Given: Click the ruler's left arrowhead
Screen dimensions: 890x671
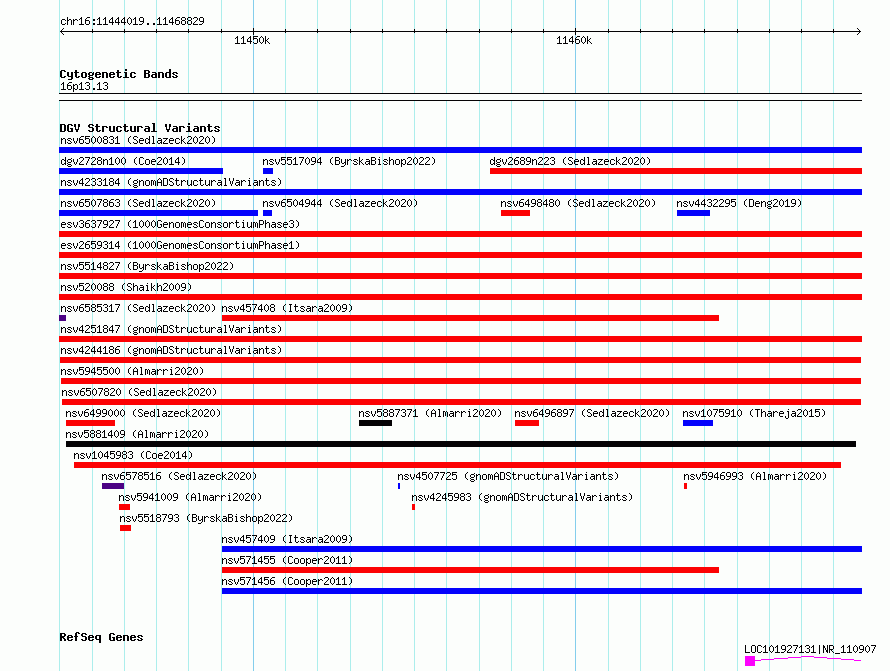Looking at the screenshot, I should (62, 31).
